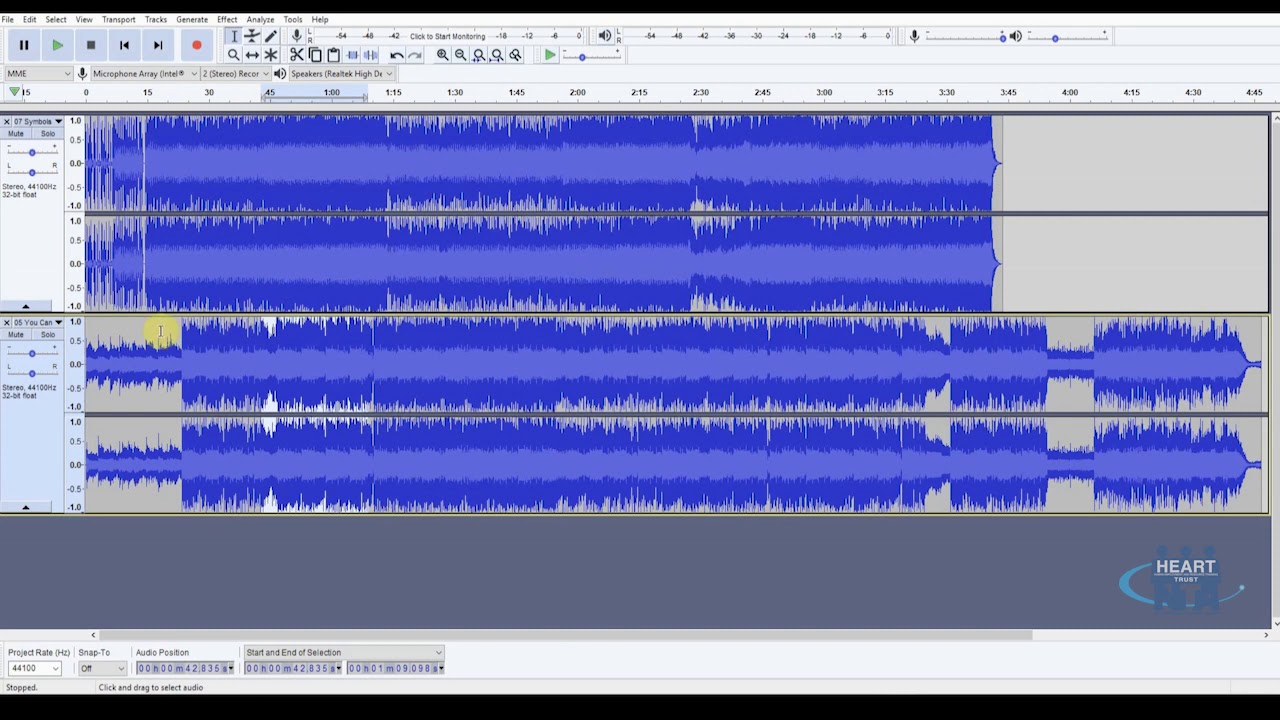Screen dimensions: 1280x720
Task: Skip to end of the project
Action: point(157,45)
